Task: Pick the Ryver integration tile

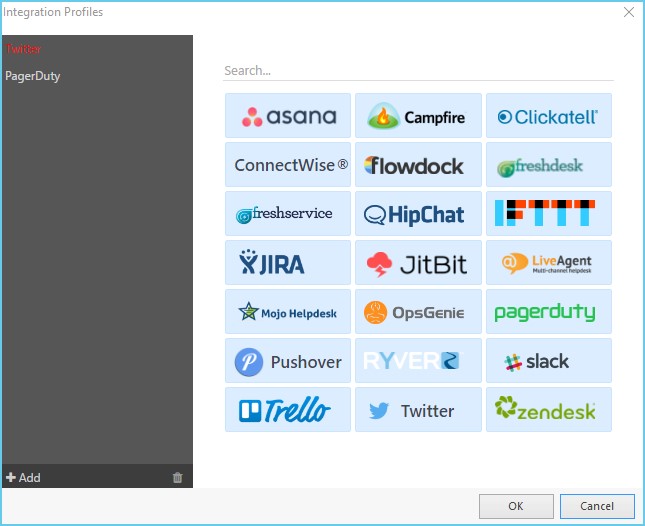Action: click(418, 360)
